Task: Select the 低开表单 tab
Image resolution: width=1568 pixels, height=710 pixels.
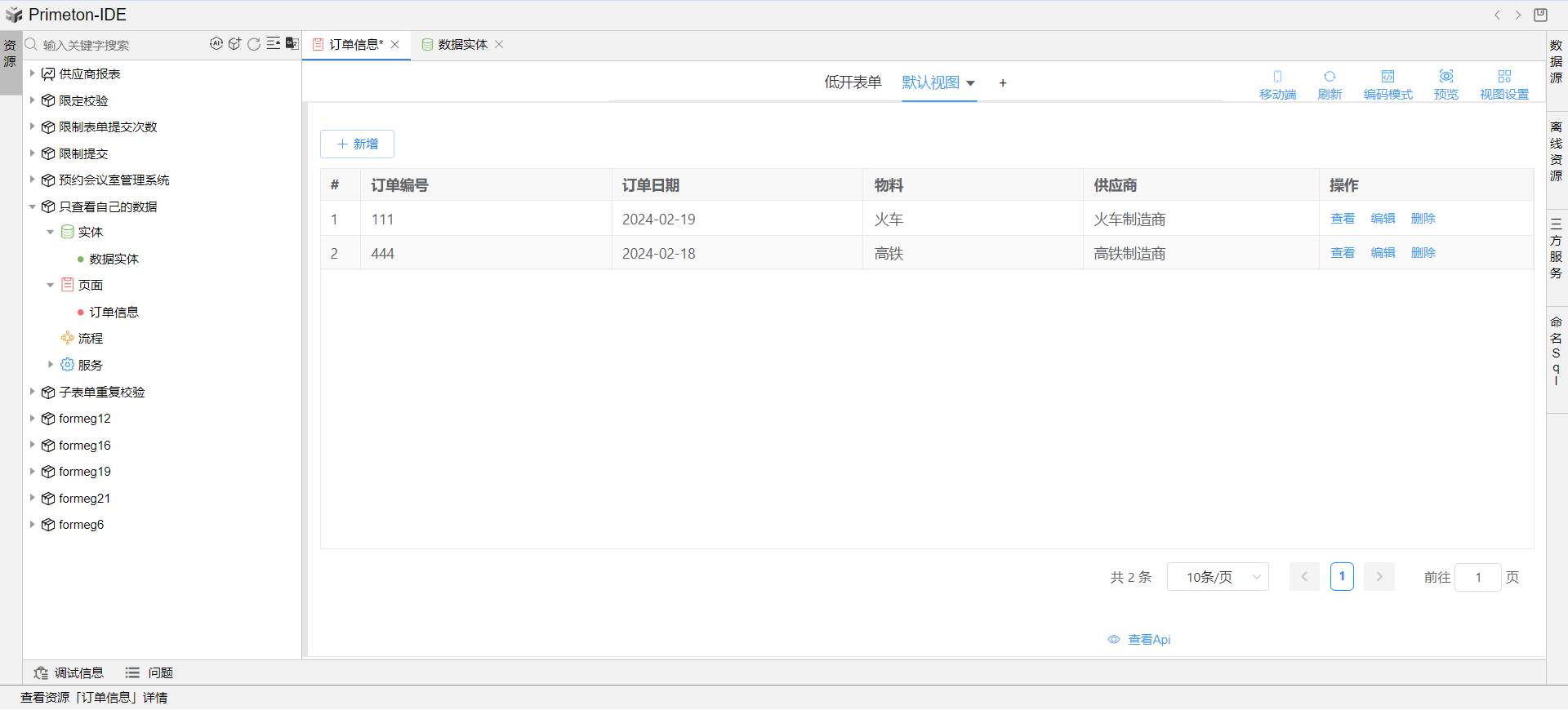Action: [853, 82]
